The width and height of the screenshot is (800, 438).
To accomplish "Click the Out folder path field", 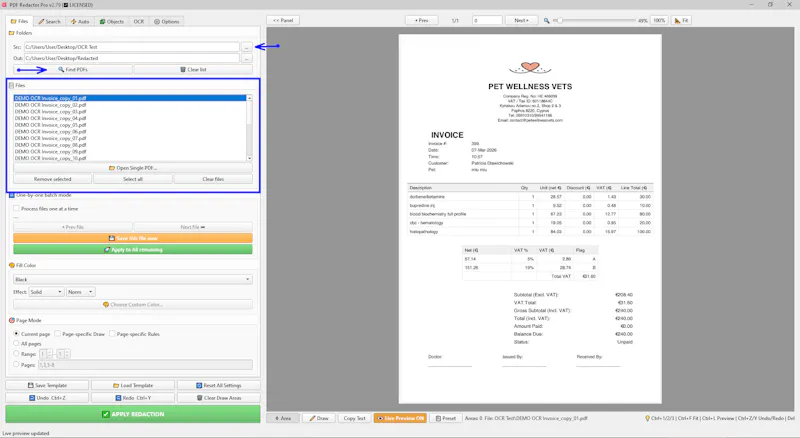I will pos(132,58).
